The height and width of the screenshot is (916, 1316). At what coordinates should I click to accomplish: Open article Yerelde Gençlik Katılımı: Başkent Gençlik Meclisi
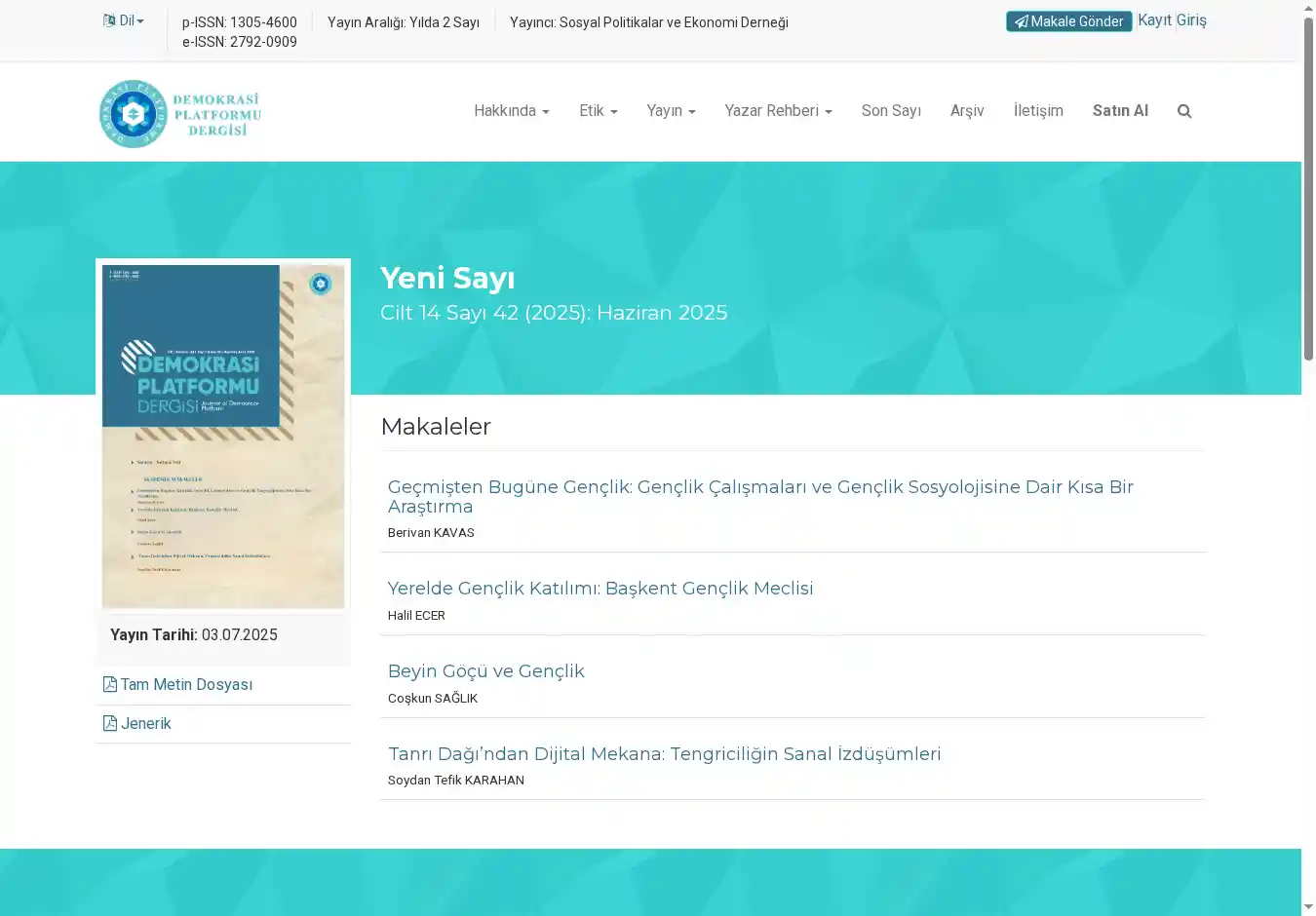pos(600,589)
